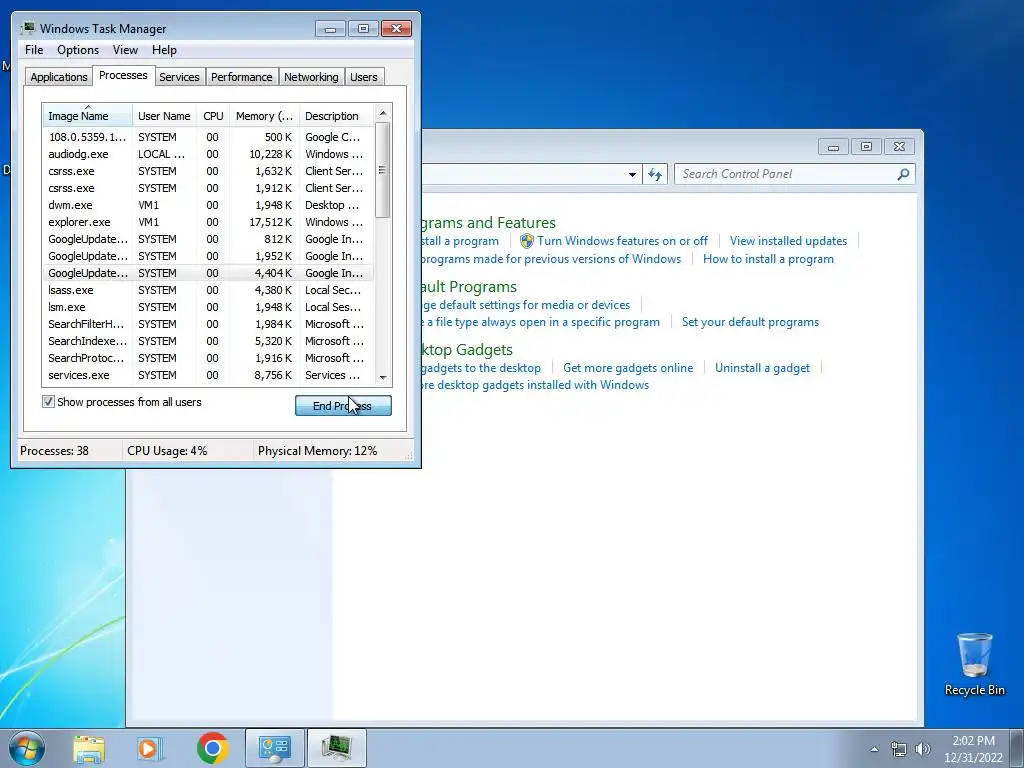Open How to install a program link
The height and width of the screenshot is (768, 1024).
tap(768, 259)
